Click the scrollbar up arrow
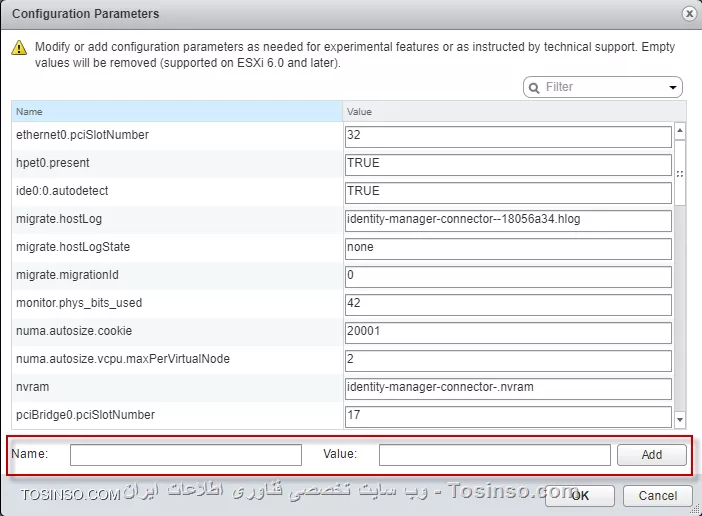The width and height of the screenshot is (702, 516). 680,131
